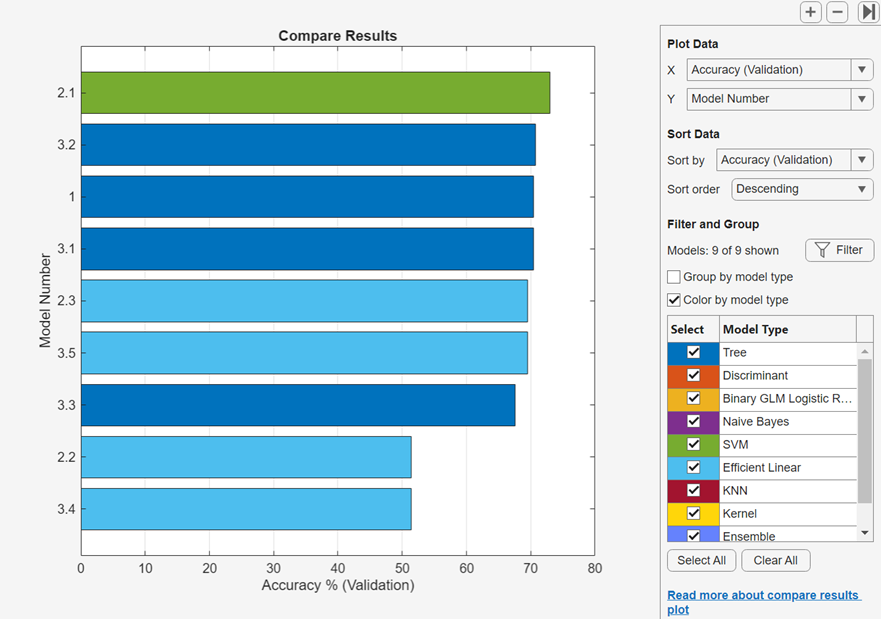Enable Group by model type
This screenshot has height=619, width=881.
675,277
